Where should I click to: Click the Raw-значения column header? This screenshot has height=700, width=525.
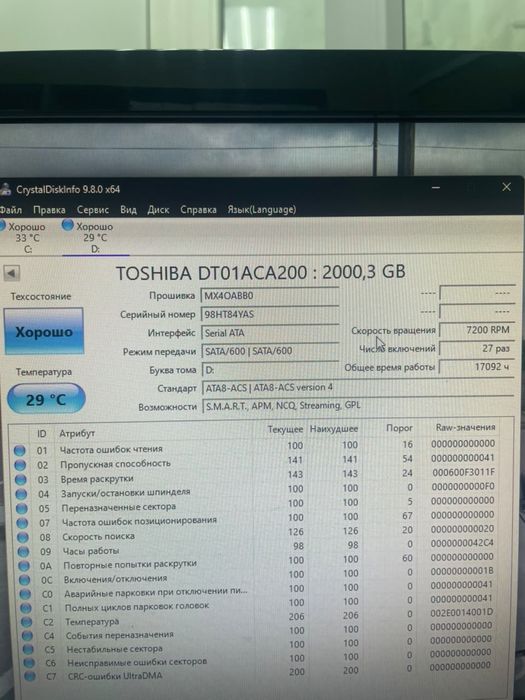tap(466, 427)
